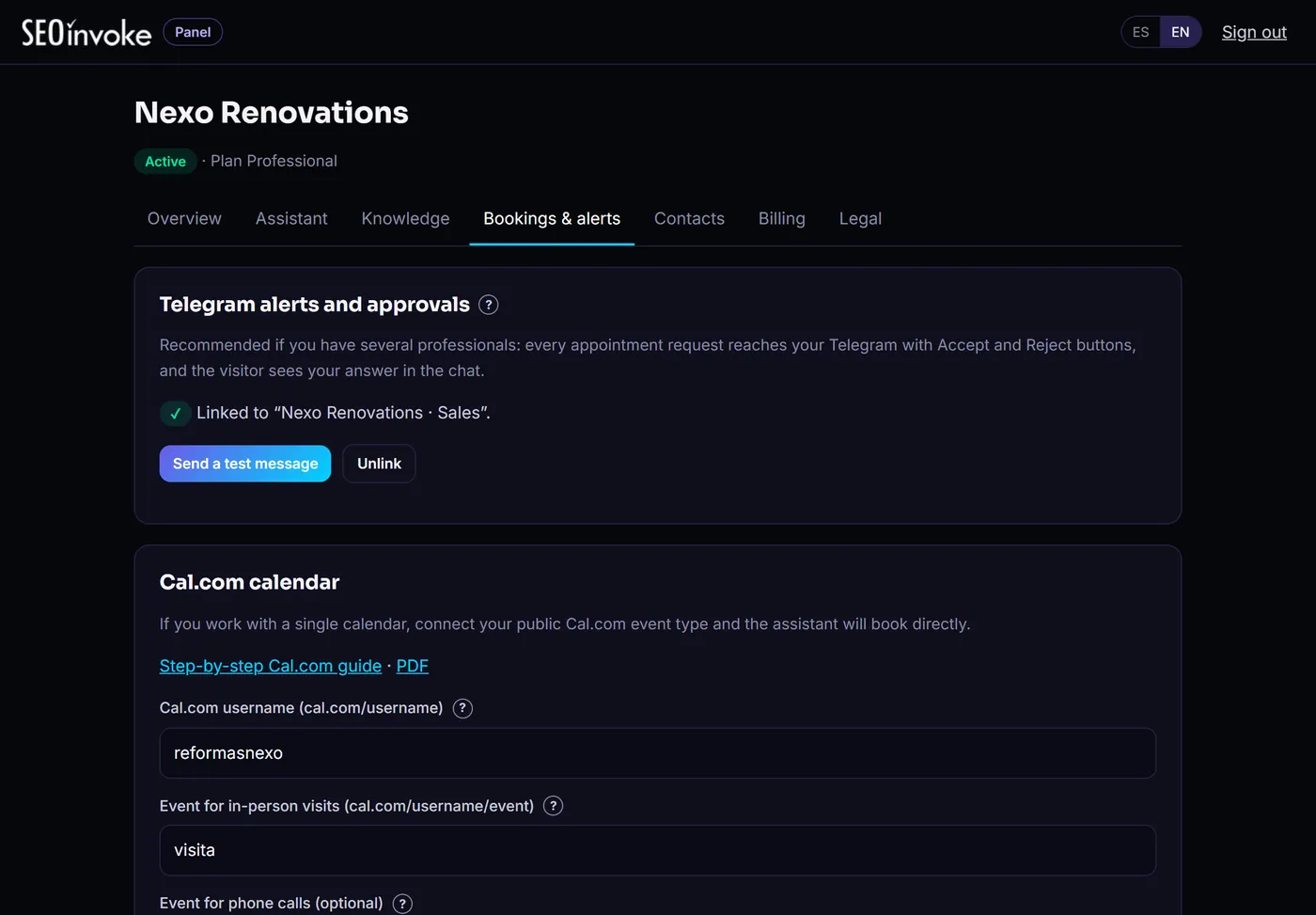Viewport: 1316px width, 915px height.
Task: Select the Bookings & alerts tab
Action: point(552,218)
